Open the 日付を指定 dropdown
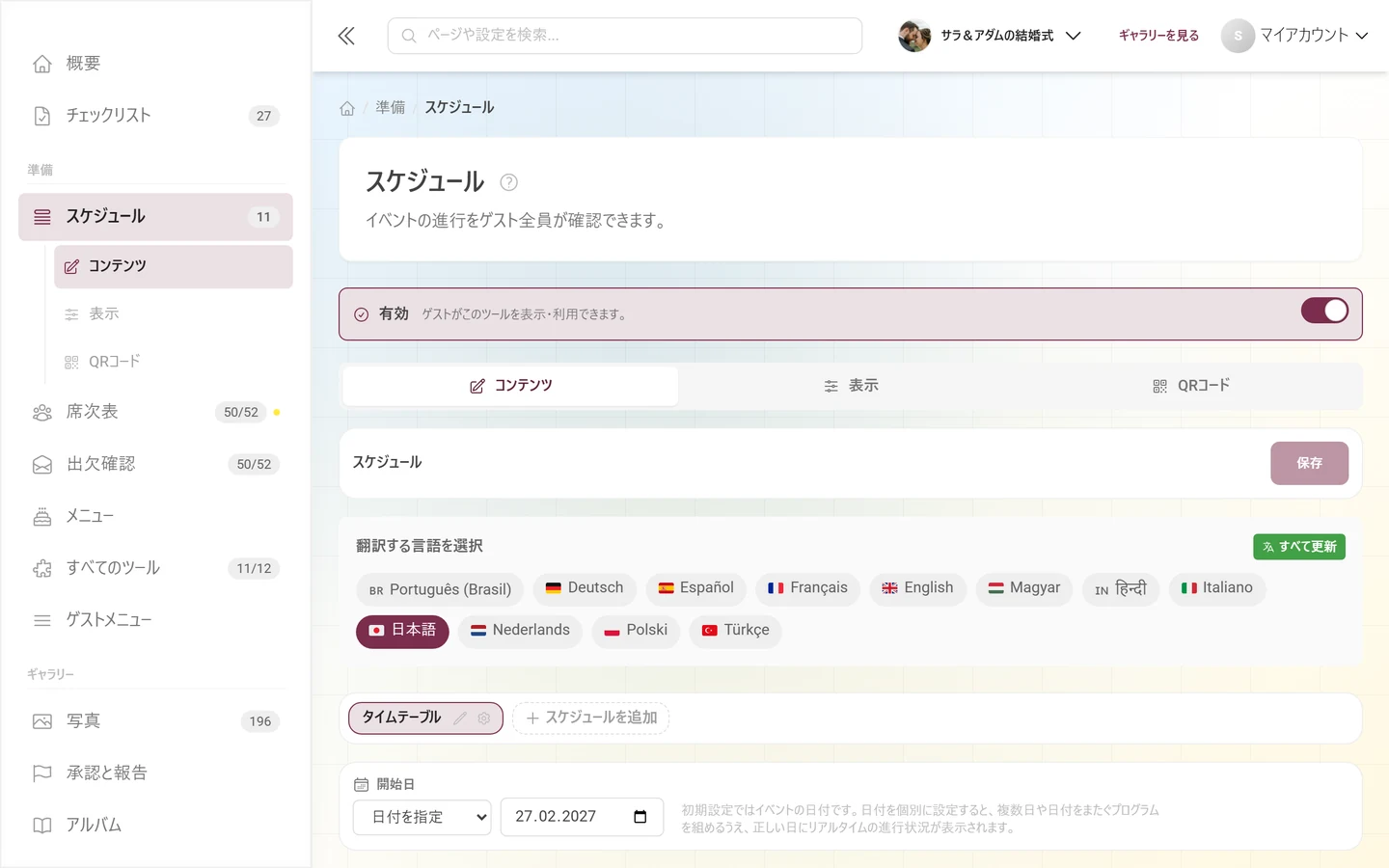1389x868 pixels. coord(422,817)
